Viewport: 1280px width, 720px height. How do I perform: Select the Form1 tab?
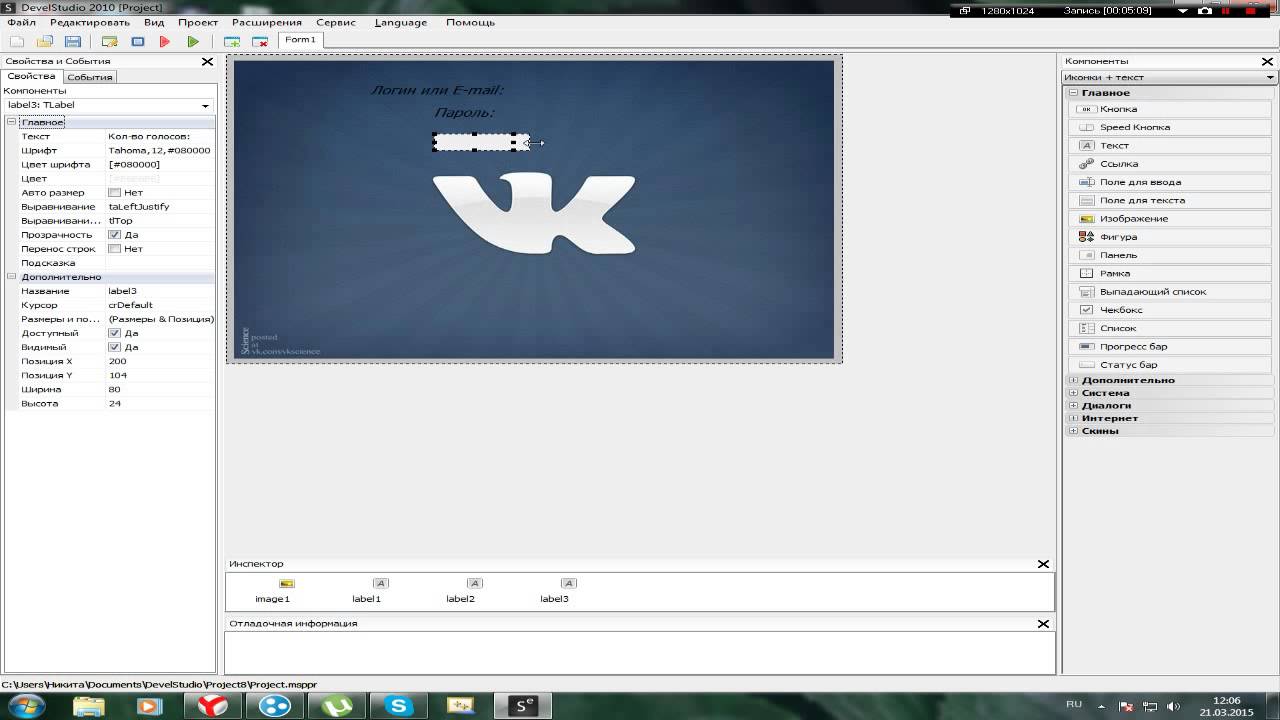point(300,40)
